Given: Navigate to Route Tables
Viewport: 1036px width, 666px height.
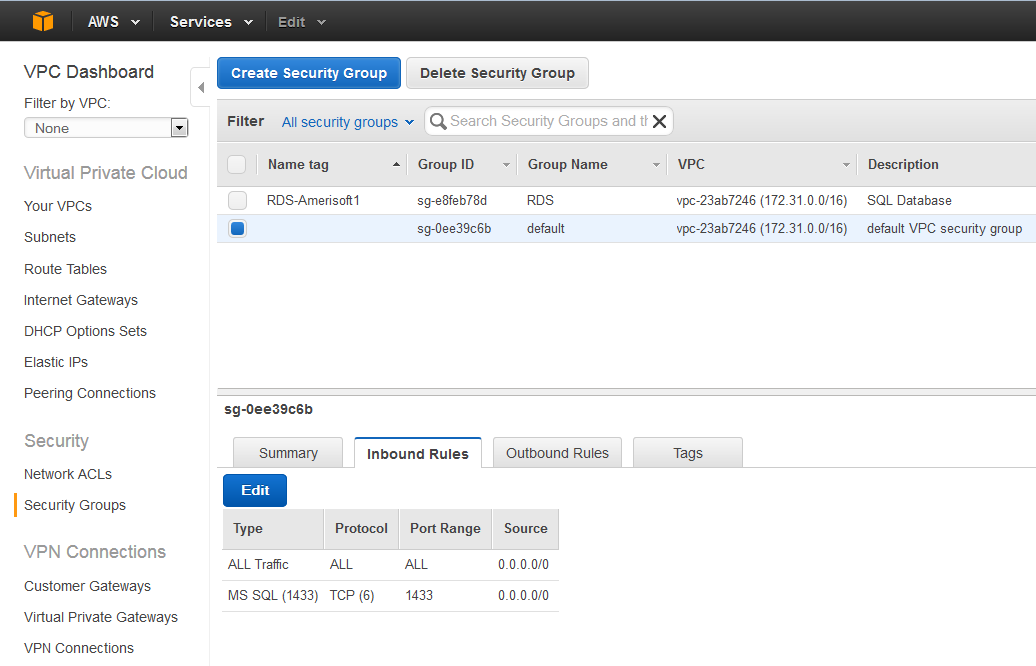Looking at the screenshot, I should [x=65, y=269].
